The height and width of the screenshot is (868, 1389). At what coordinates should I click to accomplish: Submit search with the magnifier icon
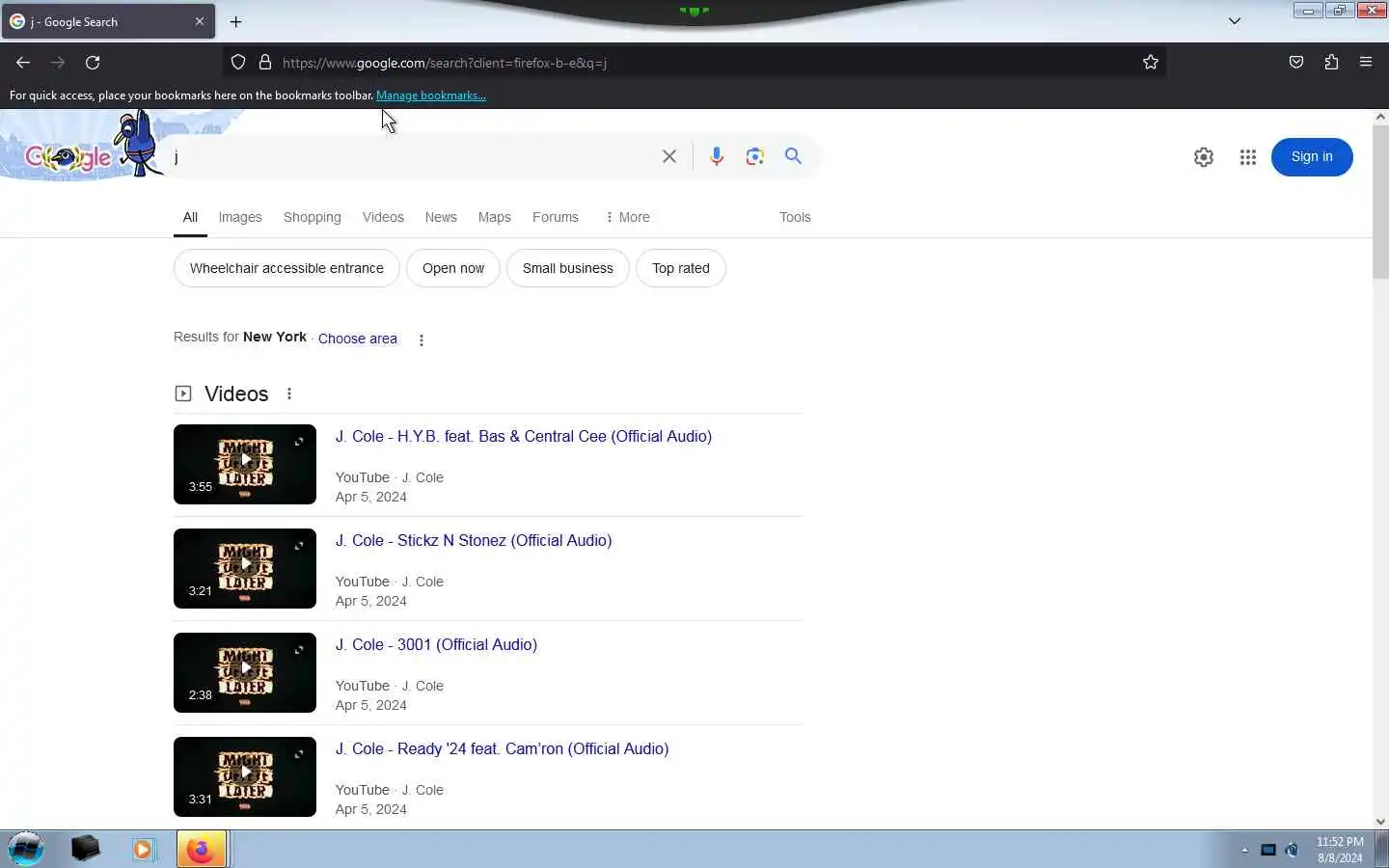[x=793, y=156]
